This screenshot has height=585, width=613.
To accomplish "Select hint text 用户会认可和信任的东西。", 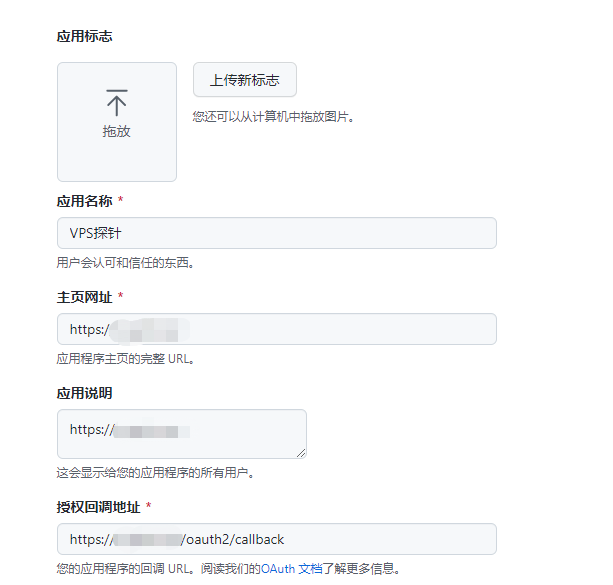I will coord(125,262).
